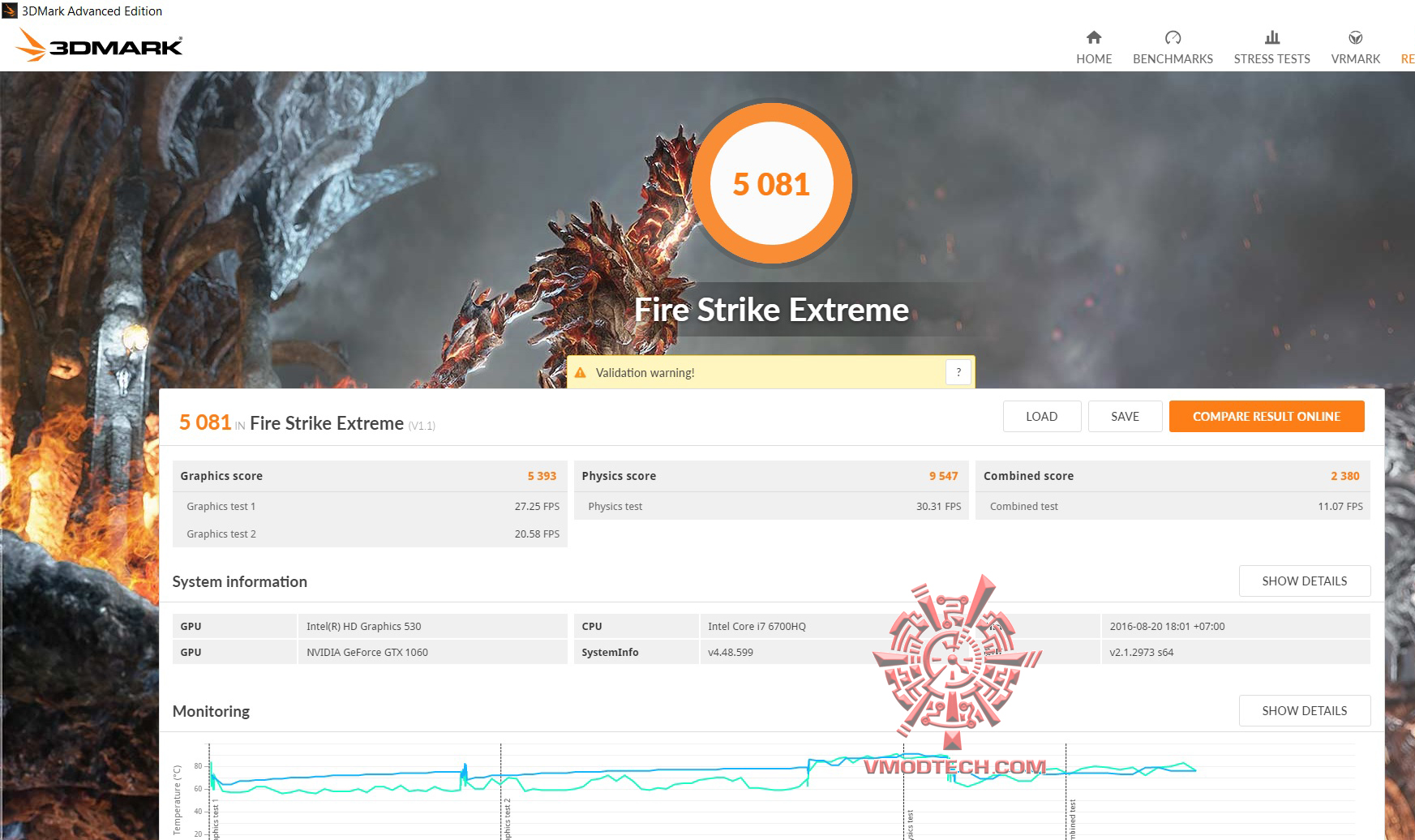Click the validation warning question mark button

point(958,372)
